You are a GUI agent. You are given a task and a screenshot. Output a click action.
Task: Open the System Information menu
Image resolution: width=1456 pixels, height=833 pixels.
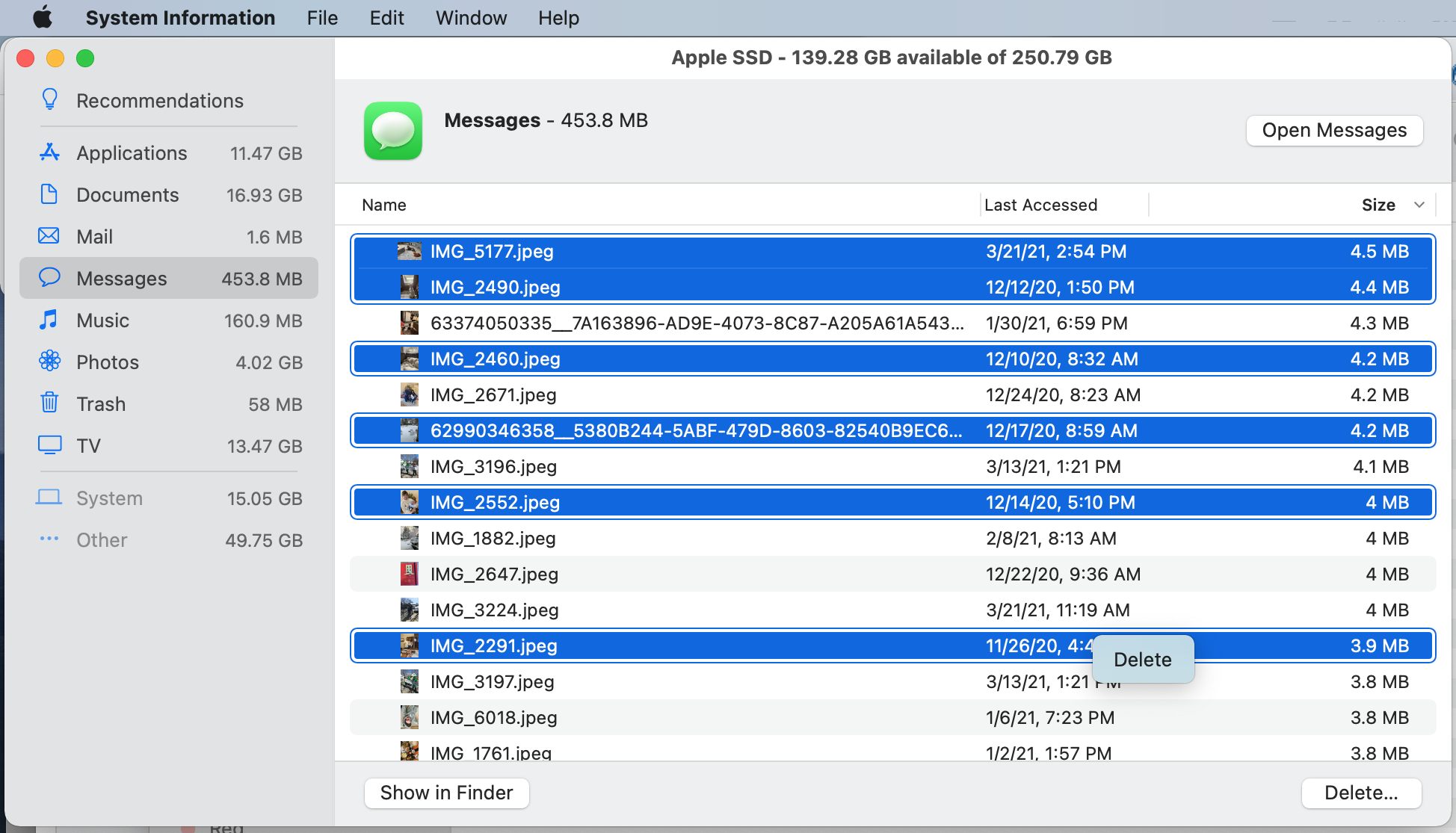click(x=180, y=18)
